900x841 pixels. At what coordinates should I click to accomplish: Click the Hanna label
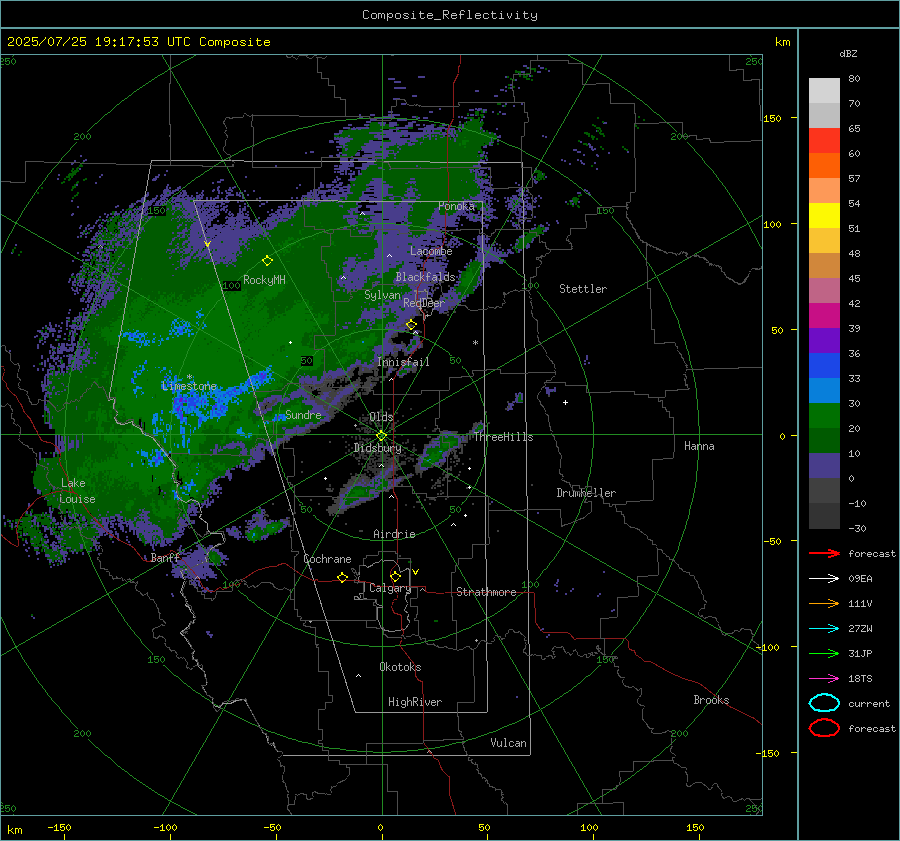tap(699, 446)
